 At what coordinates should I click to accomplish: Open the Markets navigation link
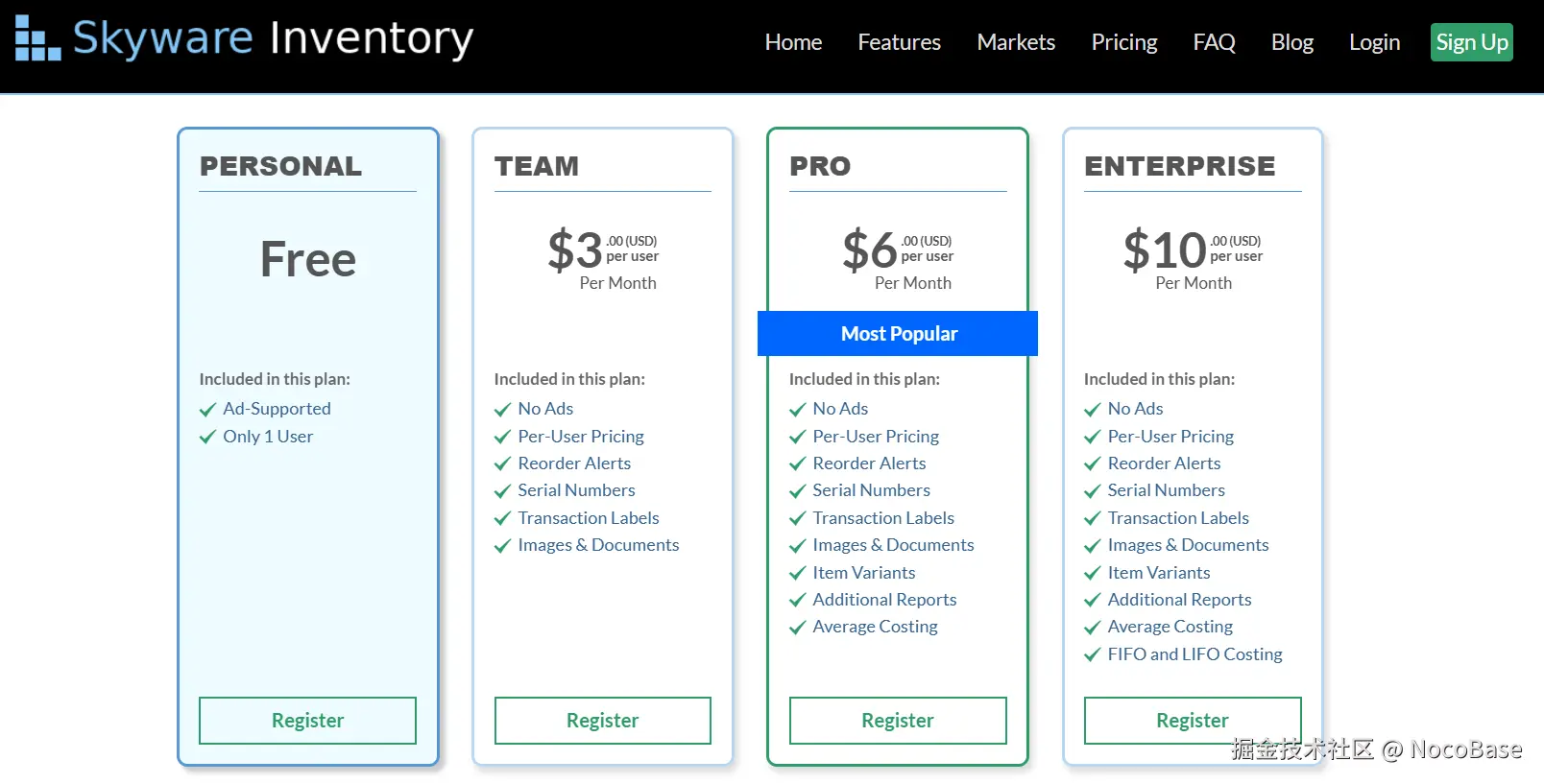click(x=1016, y=42)
